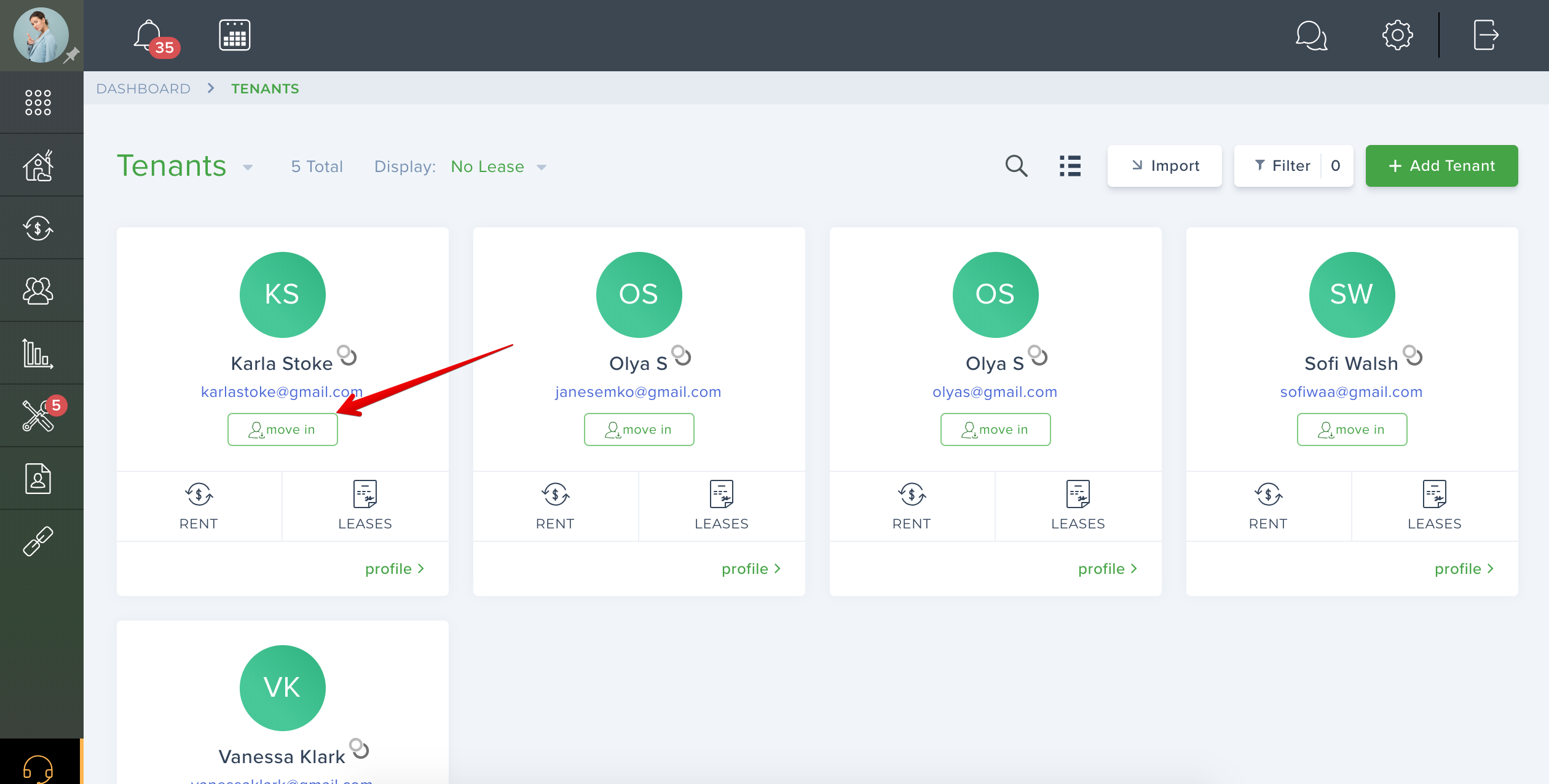Click the TENANTS breadcrumb
This screenshot has height=784, width=1549.
tap(265, 88)
